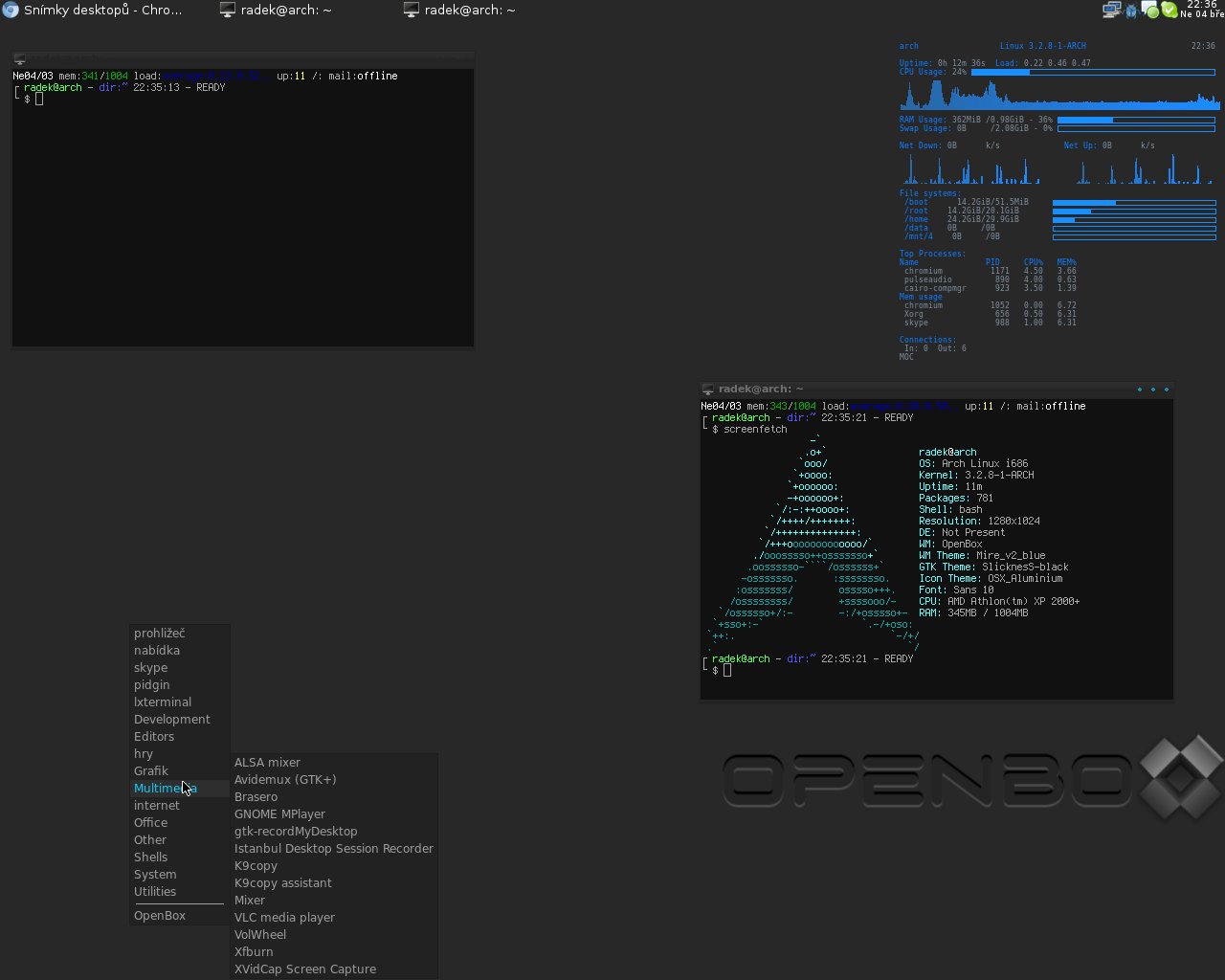This screenshot has height=980, width=1225.
Task: Click the icon in the upper terminal's titlebar
Action: [19, 59]
